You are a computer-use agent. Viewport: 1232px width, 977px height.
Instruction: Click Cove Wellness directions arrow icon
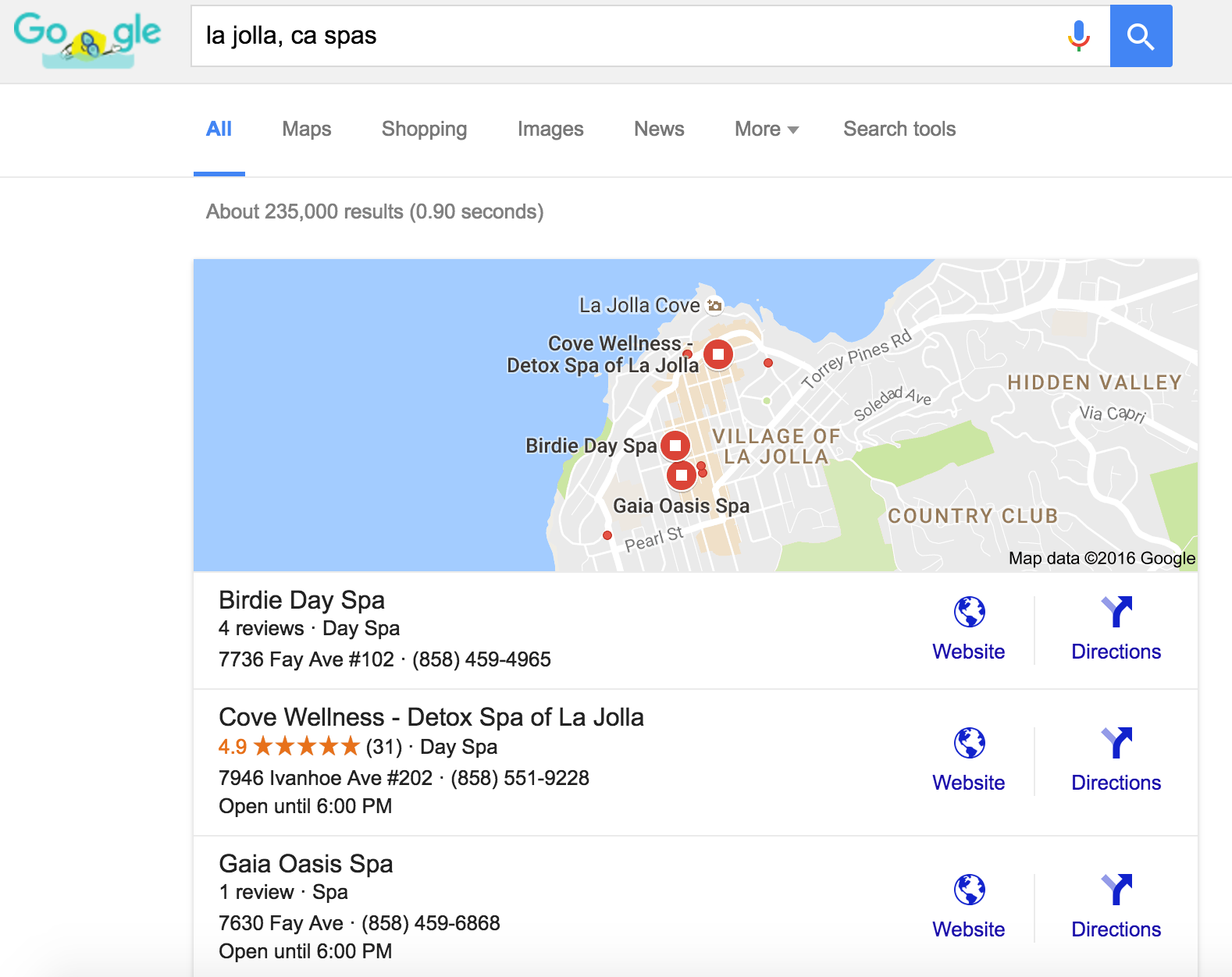click(1116, 744)
